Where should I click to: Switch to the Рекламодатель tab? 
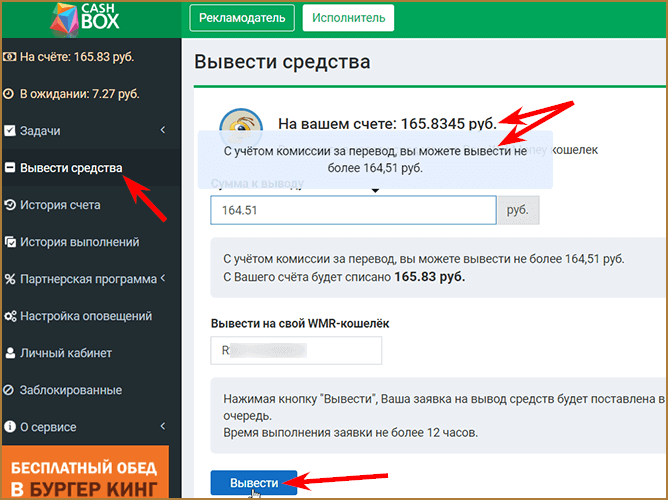click(242, 18)
